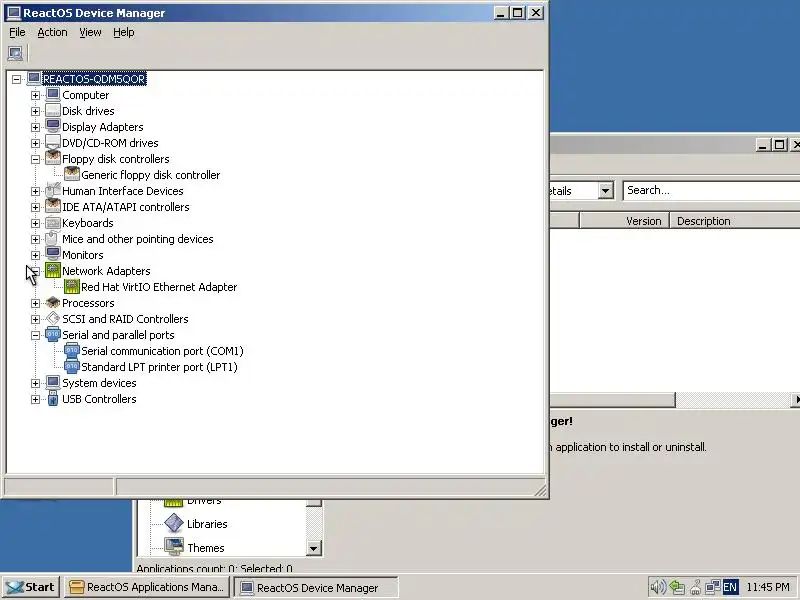Select Generic floppy disk controller entry
This screenshot has width=800, height=600.
pyautogui.click(x=151, y=175)
